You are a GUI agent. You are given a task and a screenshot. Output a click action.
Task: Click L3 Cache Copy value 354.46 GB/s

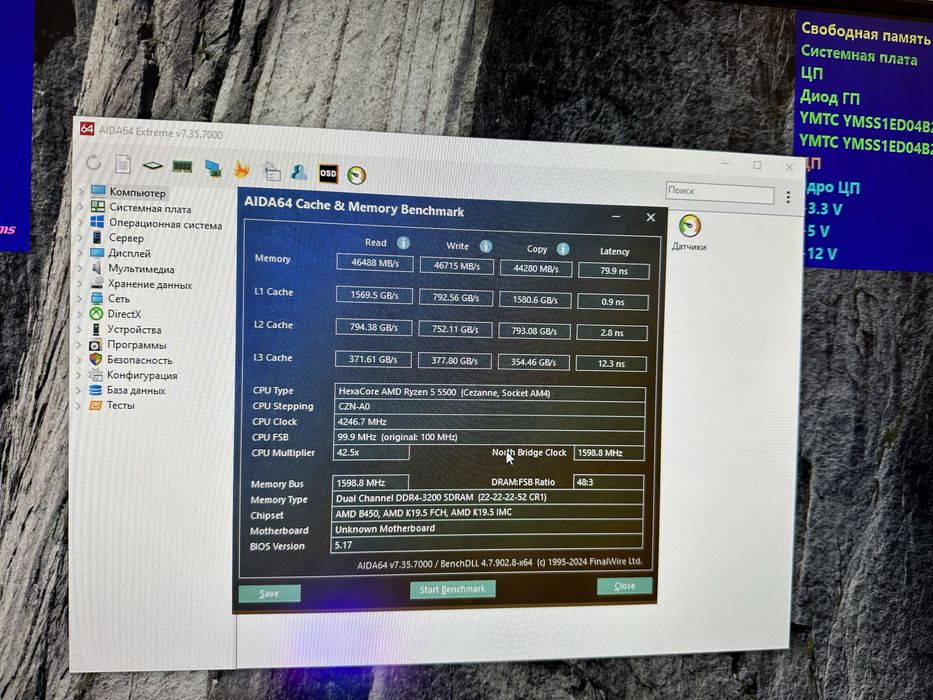tap(533, 362)
